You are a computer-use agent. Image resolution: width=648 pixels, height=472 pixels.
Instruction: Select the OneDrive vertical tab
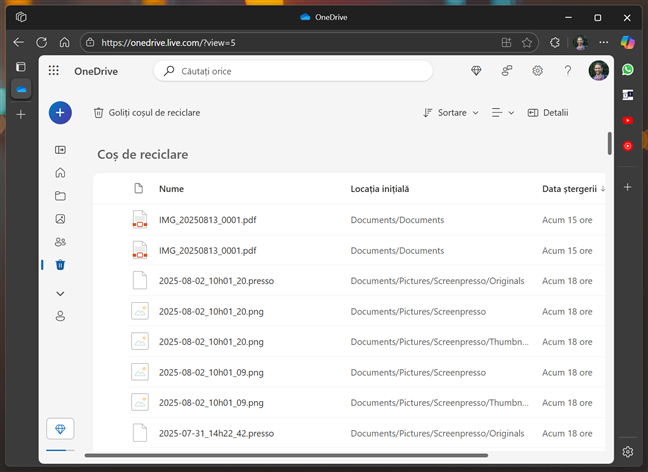(21, 89)
